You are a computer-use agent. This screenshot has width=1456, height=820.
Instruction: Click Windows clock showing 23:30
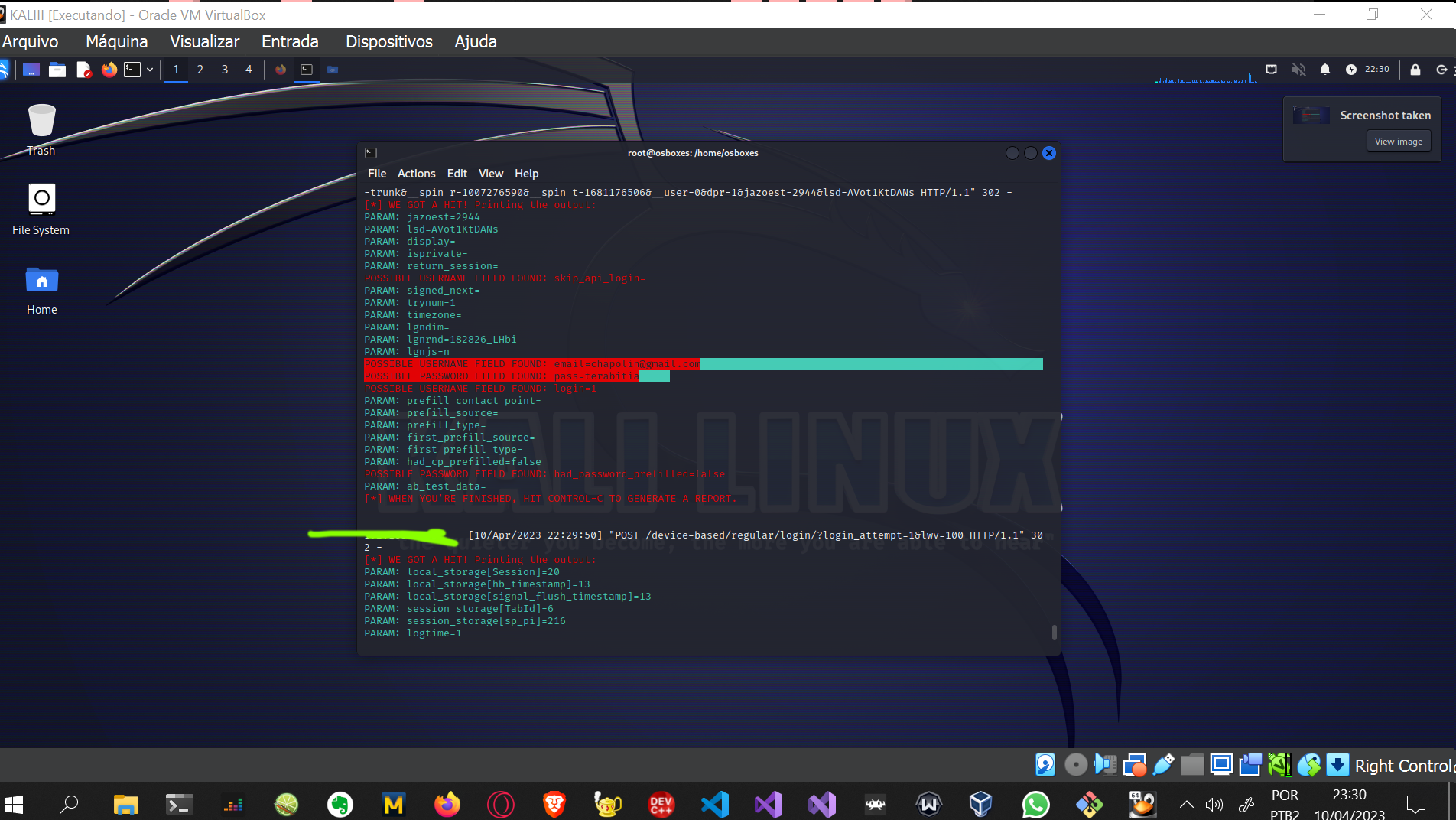1349,805
